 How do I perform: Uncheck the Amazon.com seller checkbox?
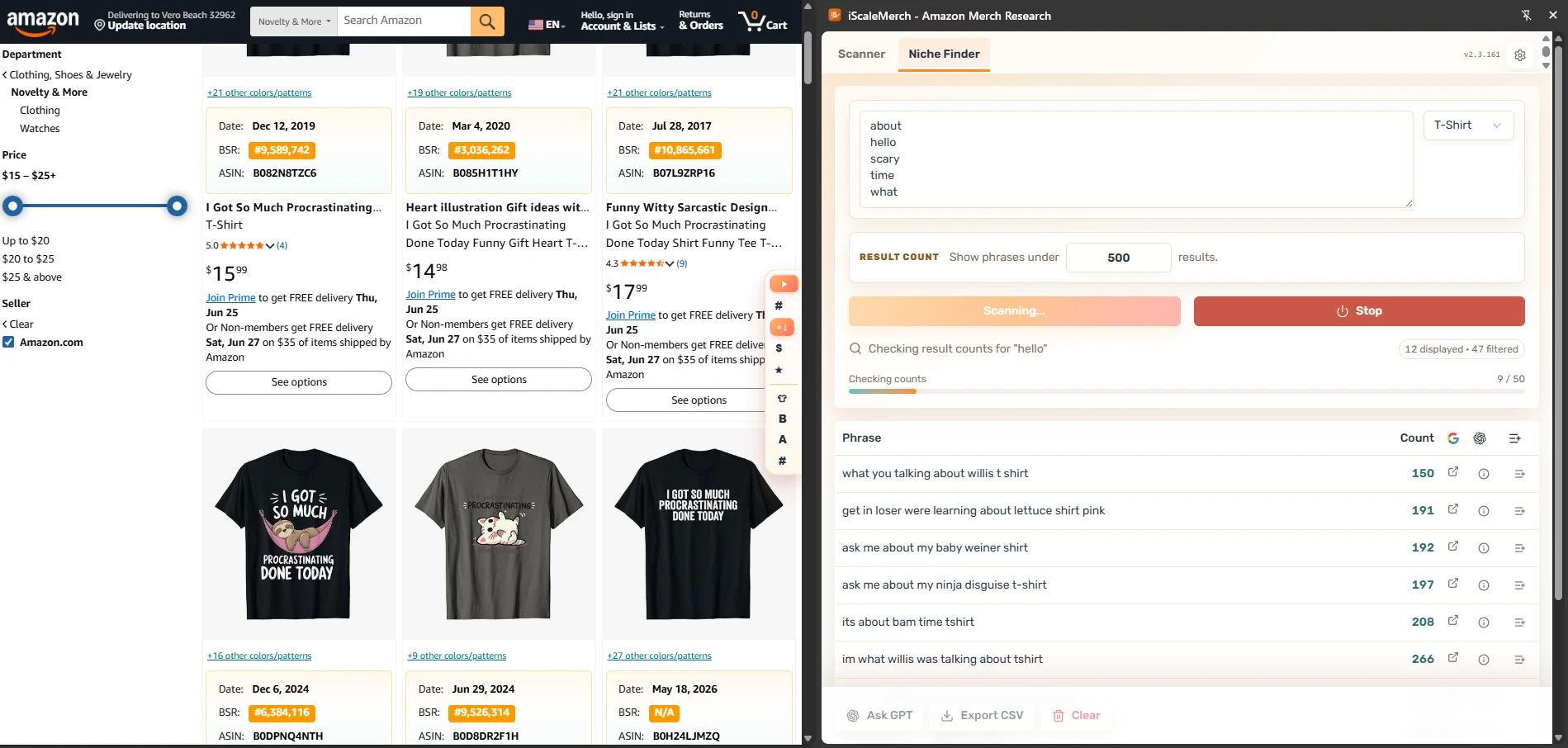point(8,343)
